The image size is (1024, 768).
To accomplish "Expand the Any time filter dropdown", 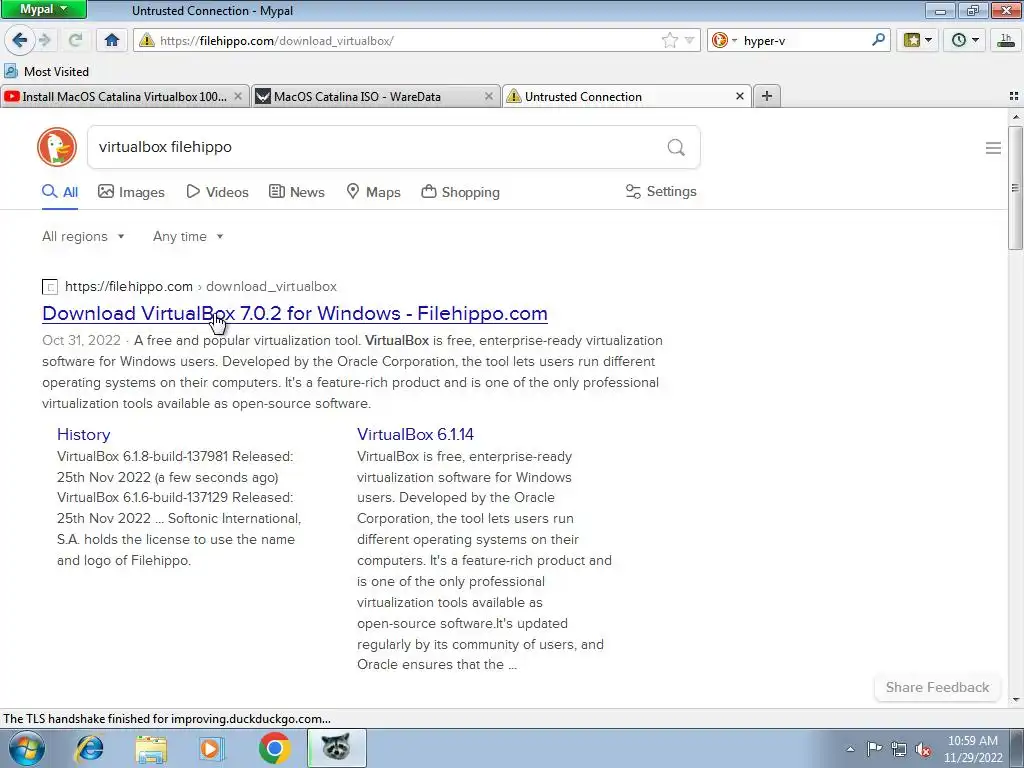I will point(188,236).
